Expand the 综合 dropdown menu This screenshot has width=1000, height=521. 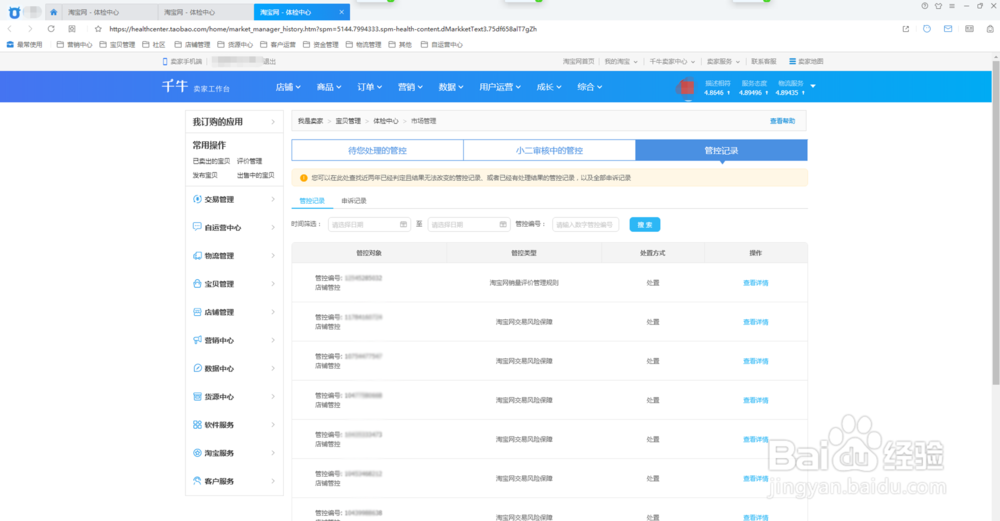(x=589, y=87)
